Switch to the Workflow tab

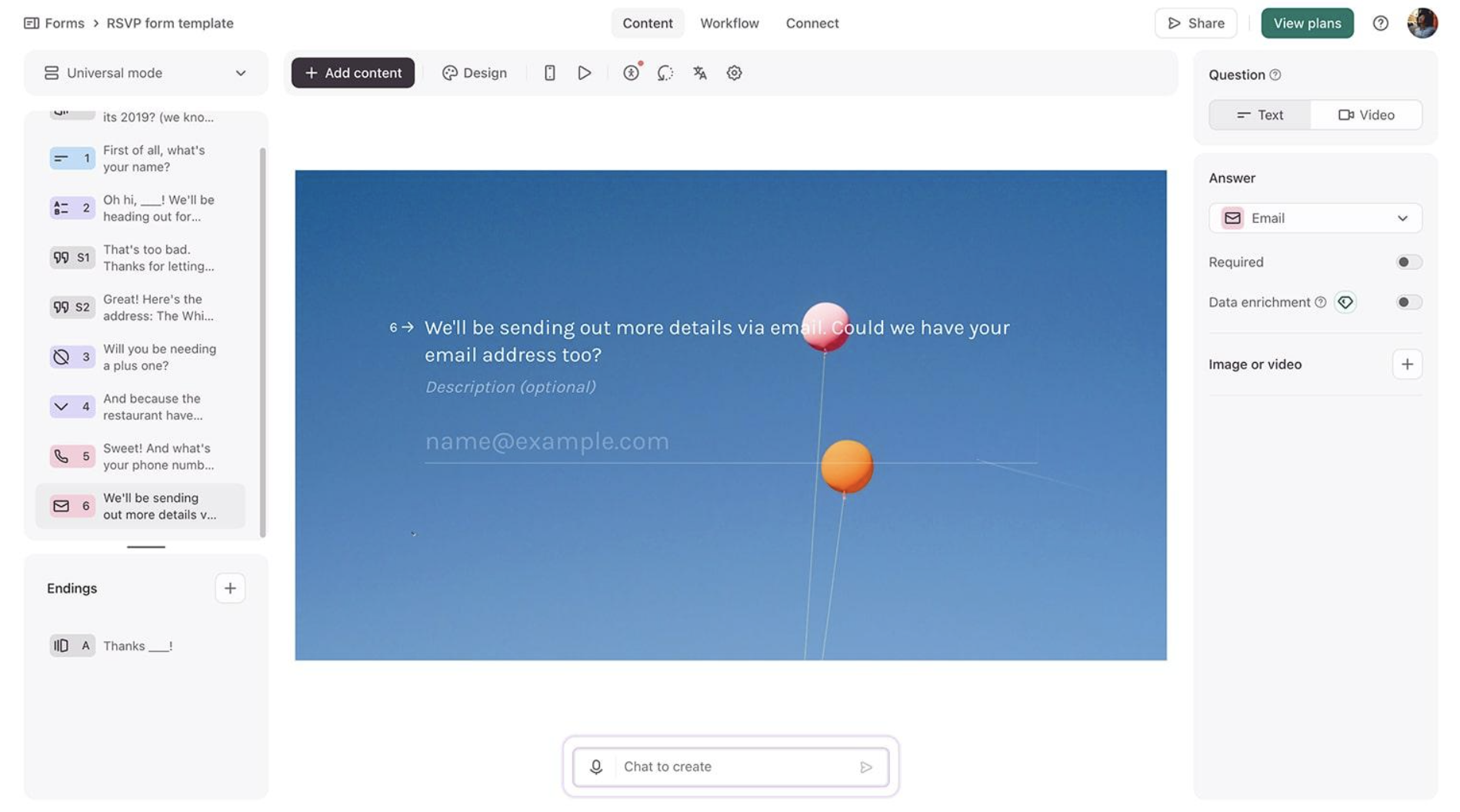728,23
